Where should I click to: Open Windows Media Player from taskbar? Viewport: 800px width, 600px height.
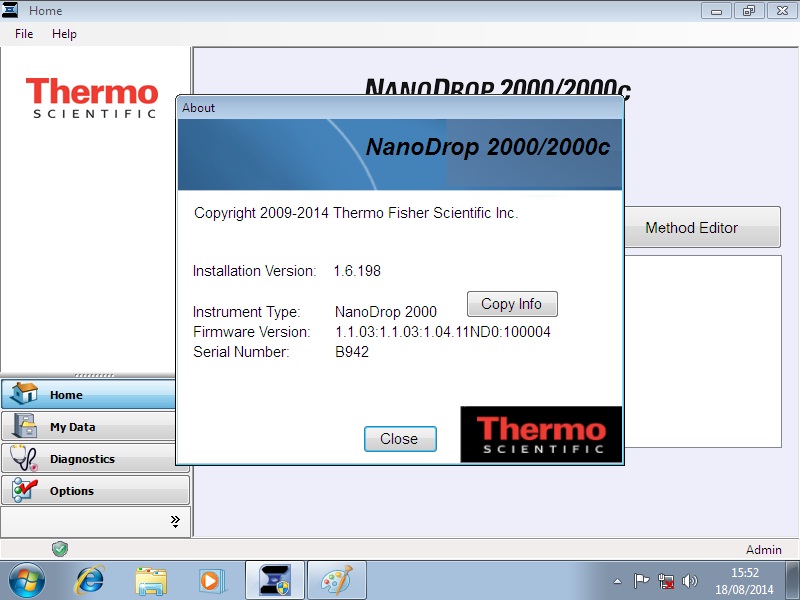(210, 581)
